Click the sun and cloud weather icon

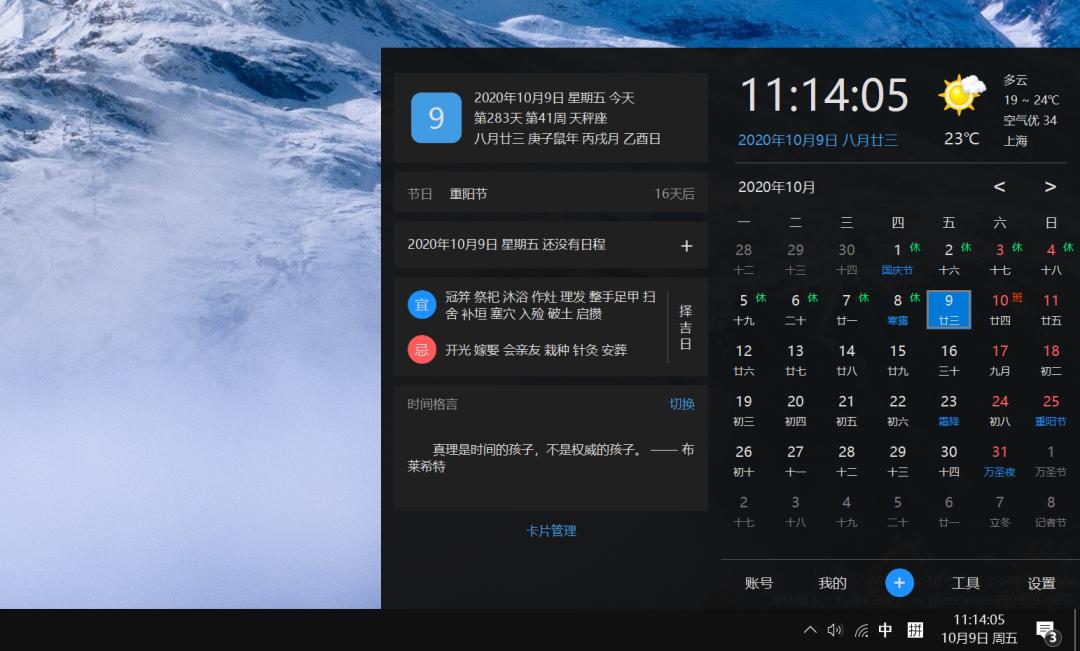[x=961, y=95]
